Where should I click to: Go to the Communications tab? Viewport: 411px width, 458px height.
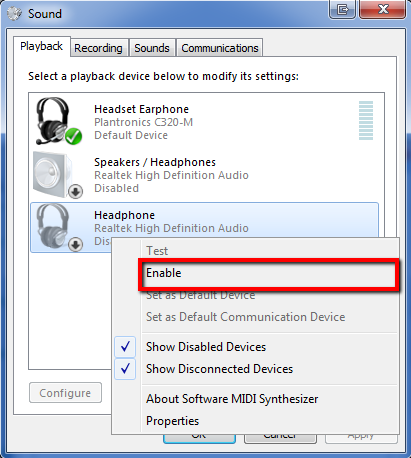click(x=220, y=48)
